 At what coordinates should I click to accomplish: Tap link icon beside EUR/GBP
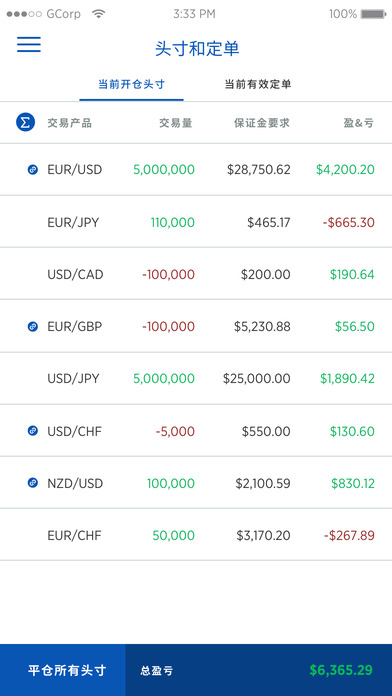33,327
